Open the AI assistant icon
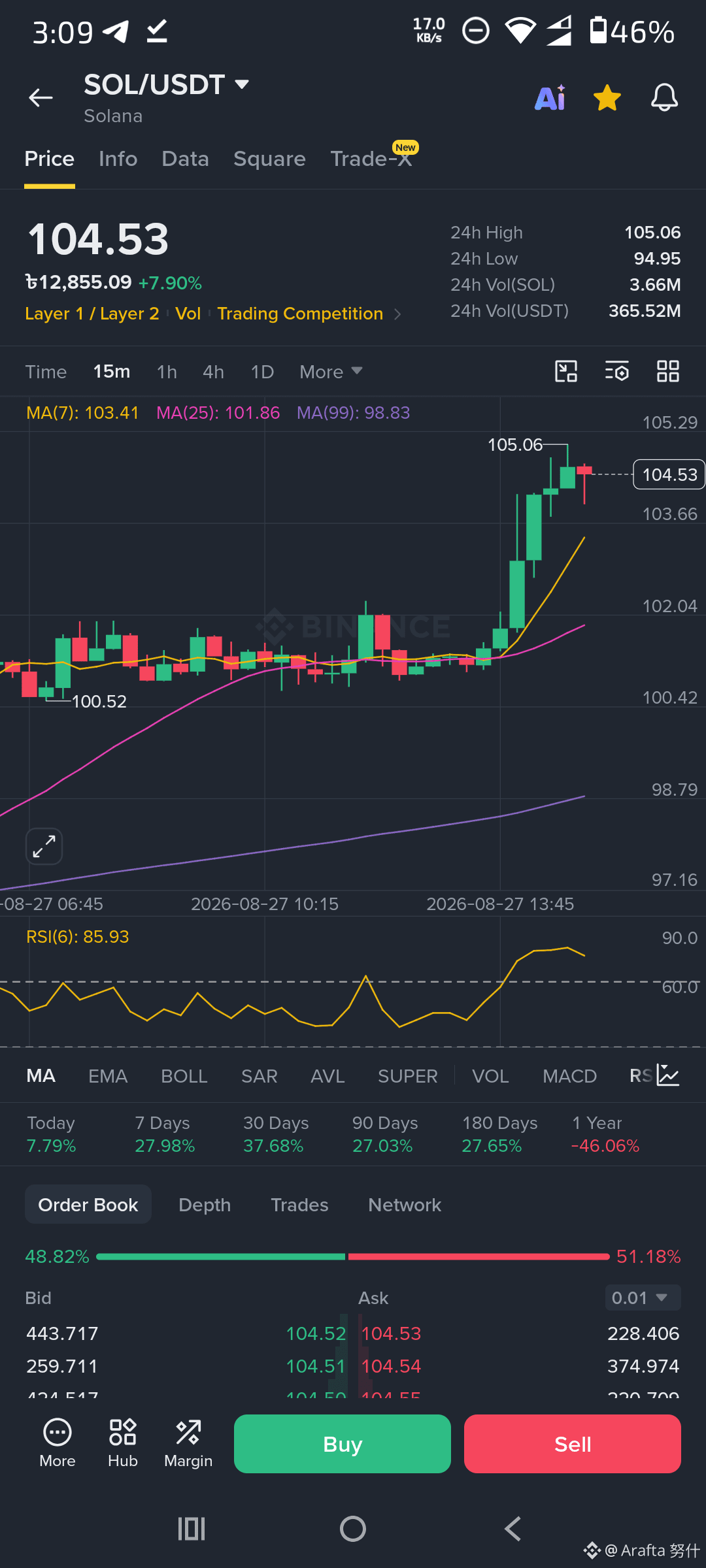706x1568 pixels. tap(550, 98)
